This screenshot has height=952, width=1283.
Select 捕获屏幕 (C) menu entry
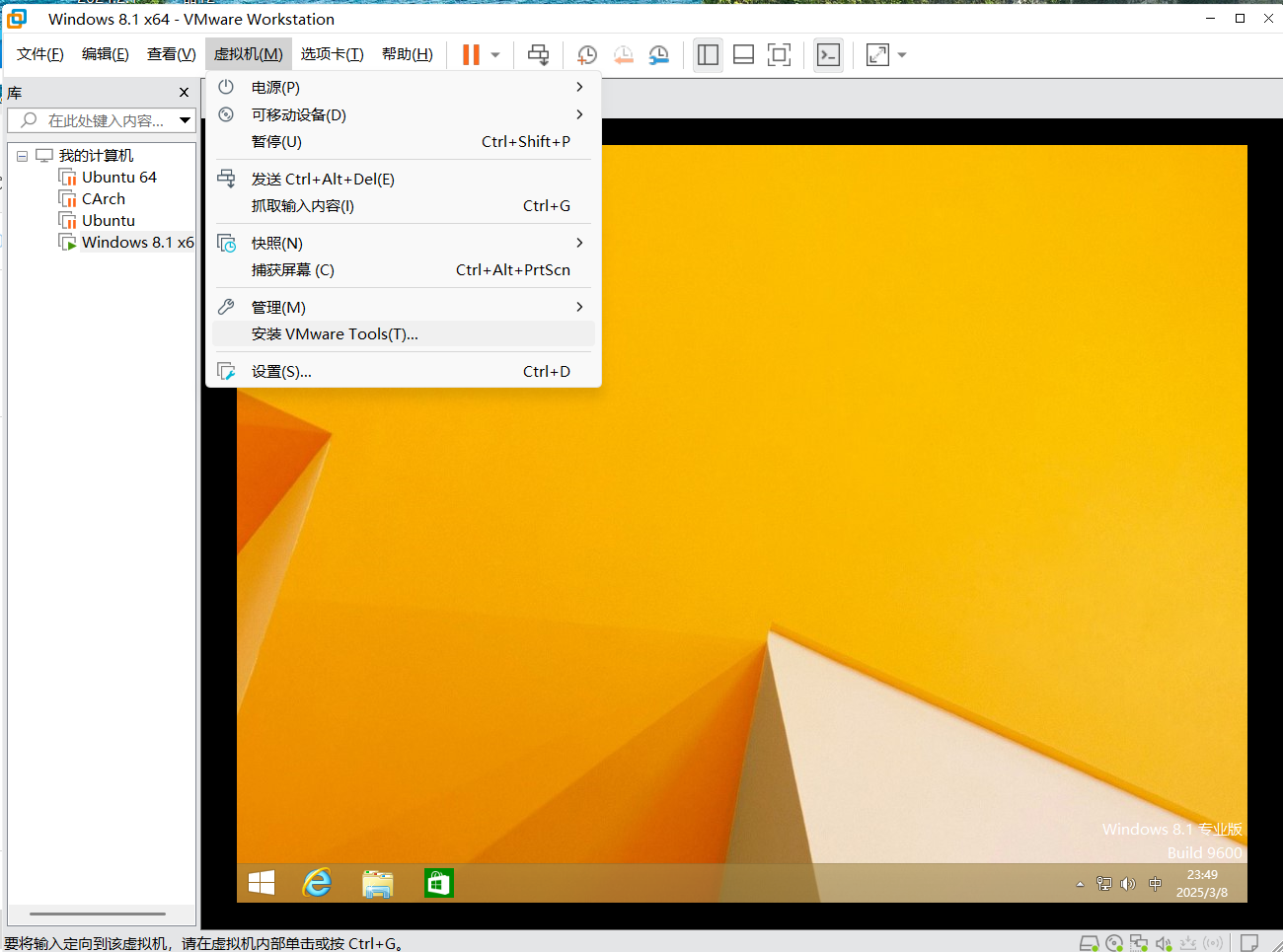pos(403,269)
